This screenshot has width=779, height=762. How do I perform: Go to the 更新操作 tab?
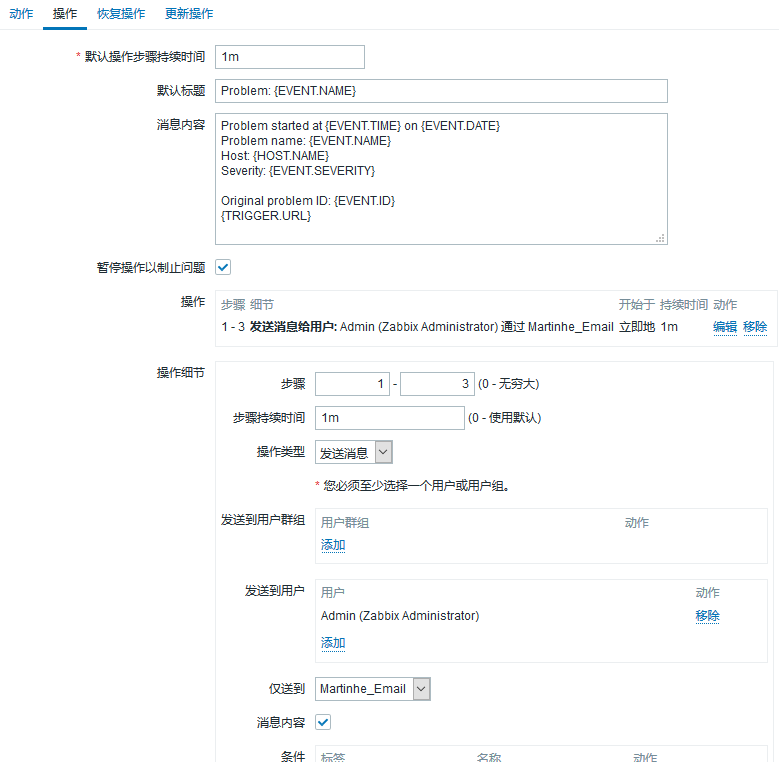click(x=188, y=14)
